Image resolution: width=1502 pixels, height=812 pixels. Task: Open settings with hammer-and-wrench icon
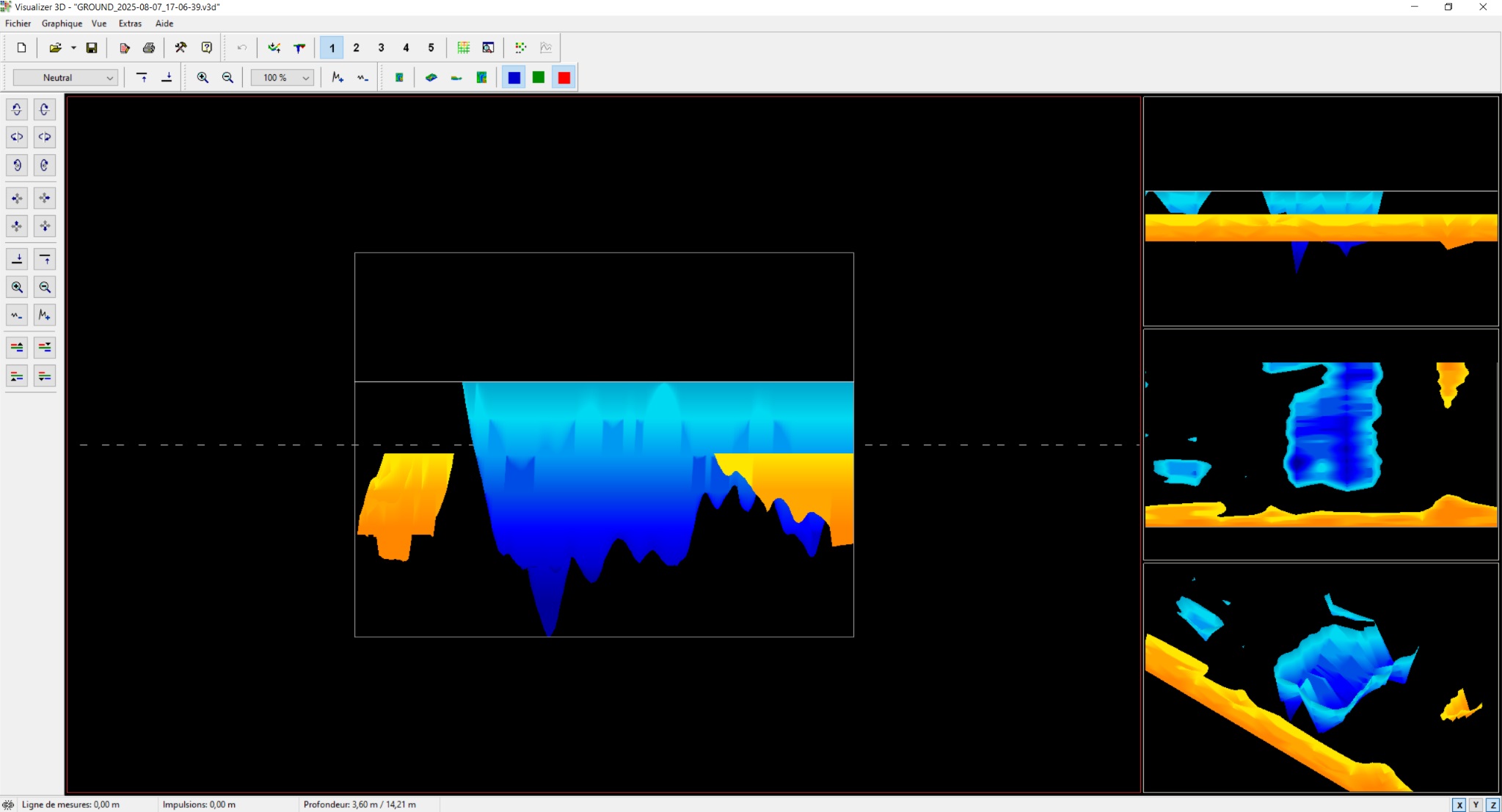pyautogui.click(x=181, y=48)
